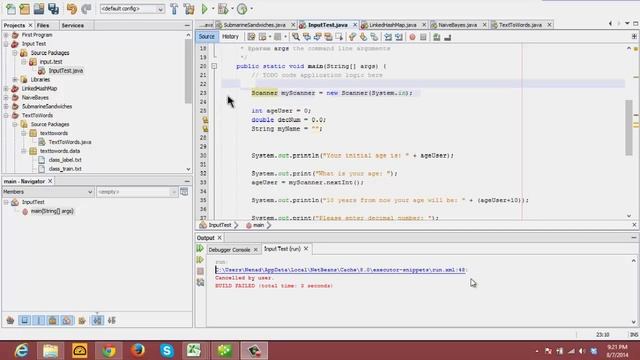The height and width of the screenshot is (360, 640).
Task: Click the main breadcrumb
Action: tap(258, 225)
